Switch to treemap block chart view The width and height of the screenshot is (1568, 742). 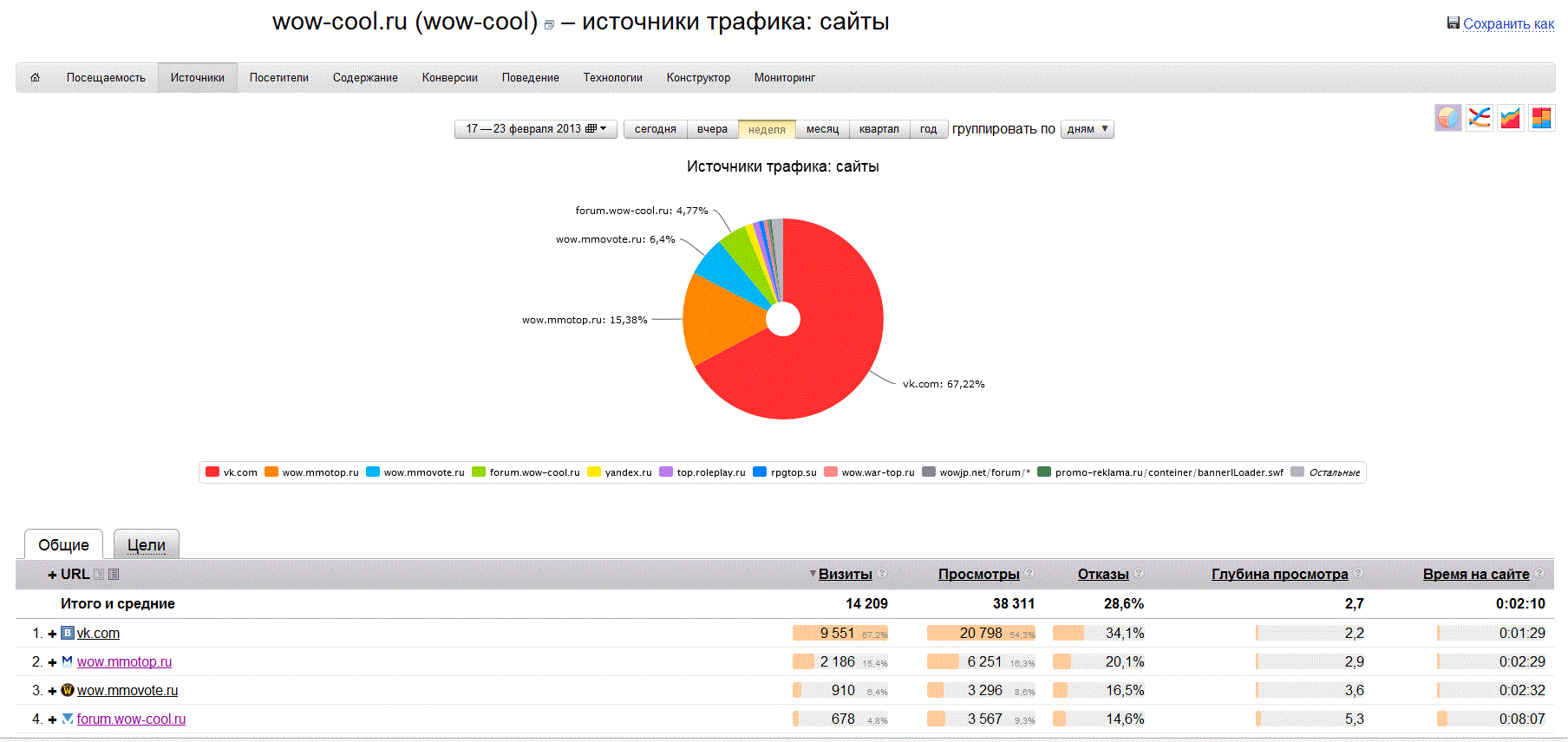click(1541, 118)
